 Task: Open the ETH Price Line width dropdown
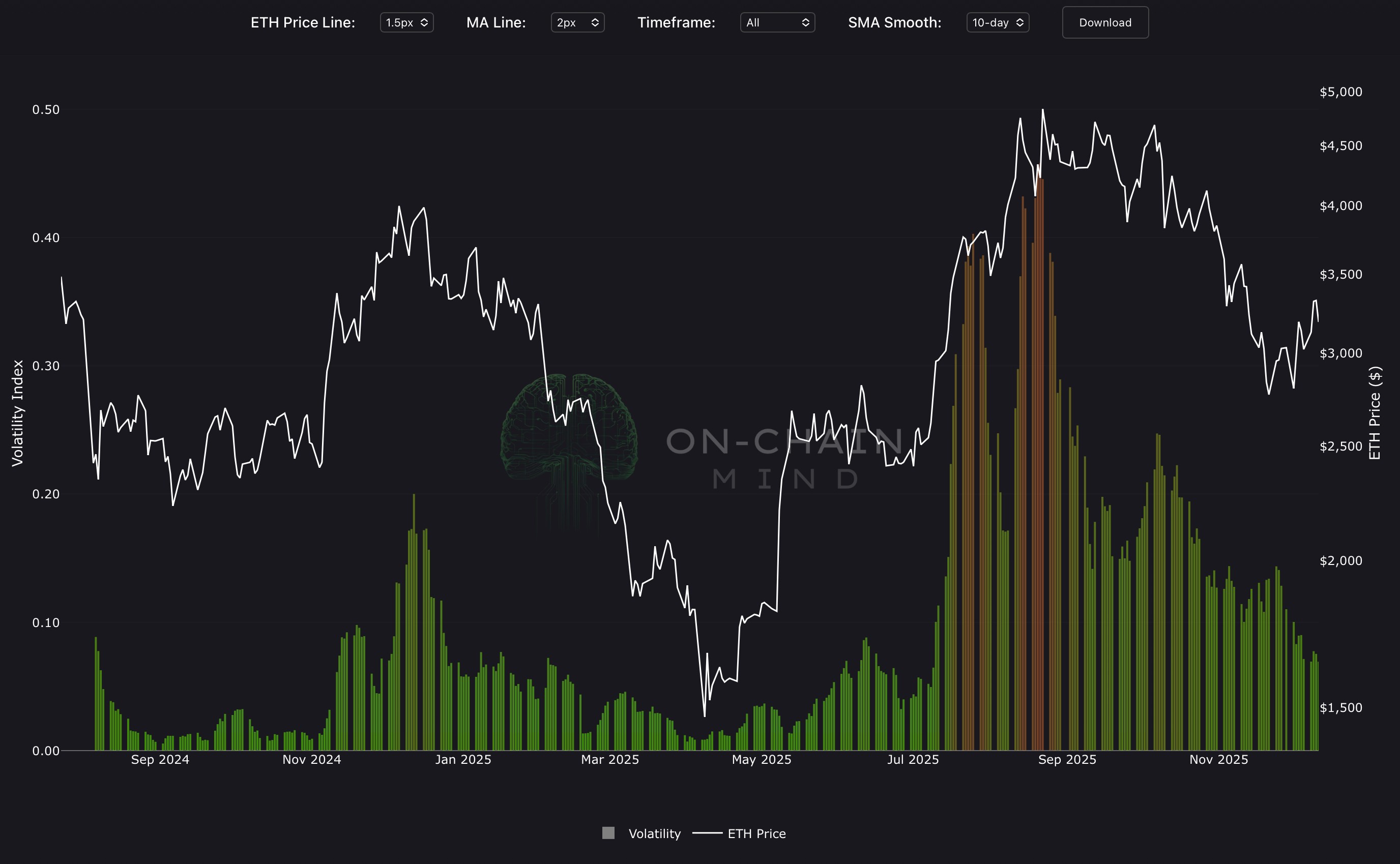coord(406,22)
